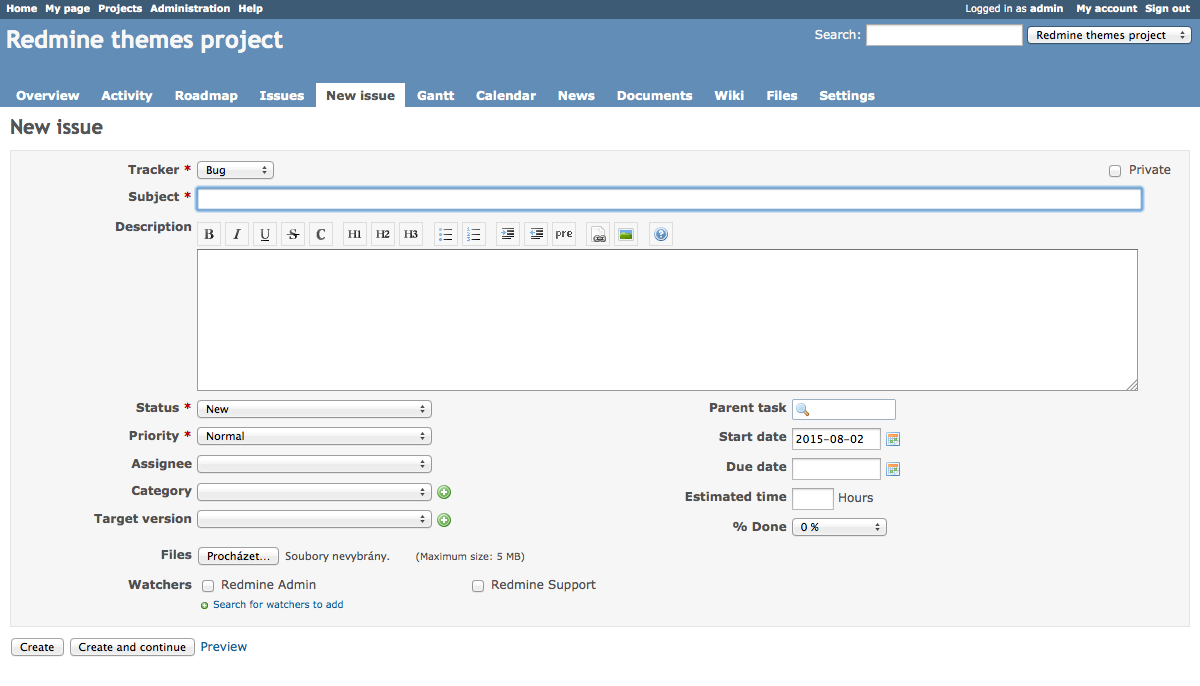Switch to the Issues tab
The image size is (1200, 686).
(x=282, y=96)
